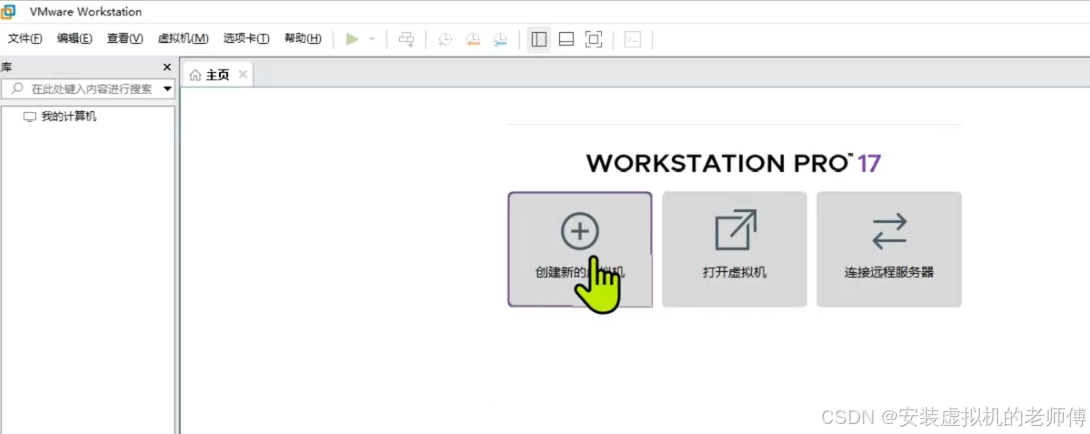Toggle the thumbnail bar view icon

point(567,40)
